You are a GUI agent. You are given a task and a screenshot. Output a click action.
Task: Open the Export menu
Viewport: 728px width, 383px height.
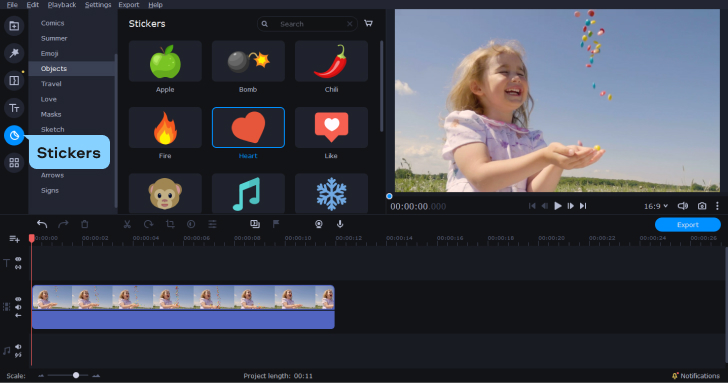pyautogui.click(x=129, y=5)
